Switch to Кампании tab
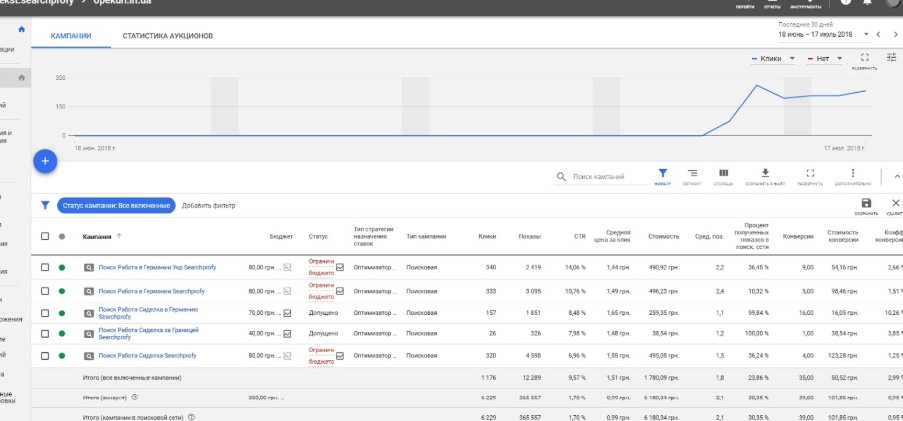 pyautogui.click(x=71, y=36)
